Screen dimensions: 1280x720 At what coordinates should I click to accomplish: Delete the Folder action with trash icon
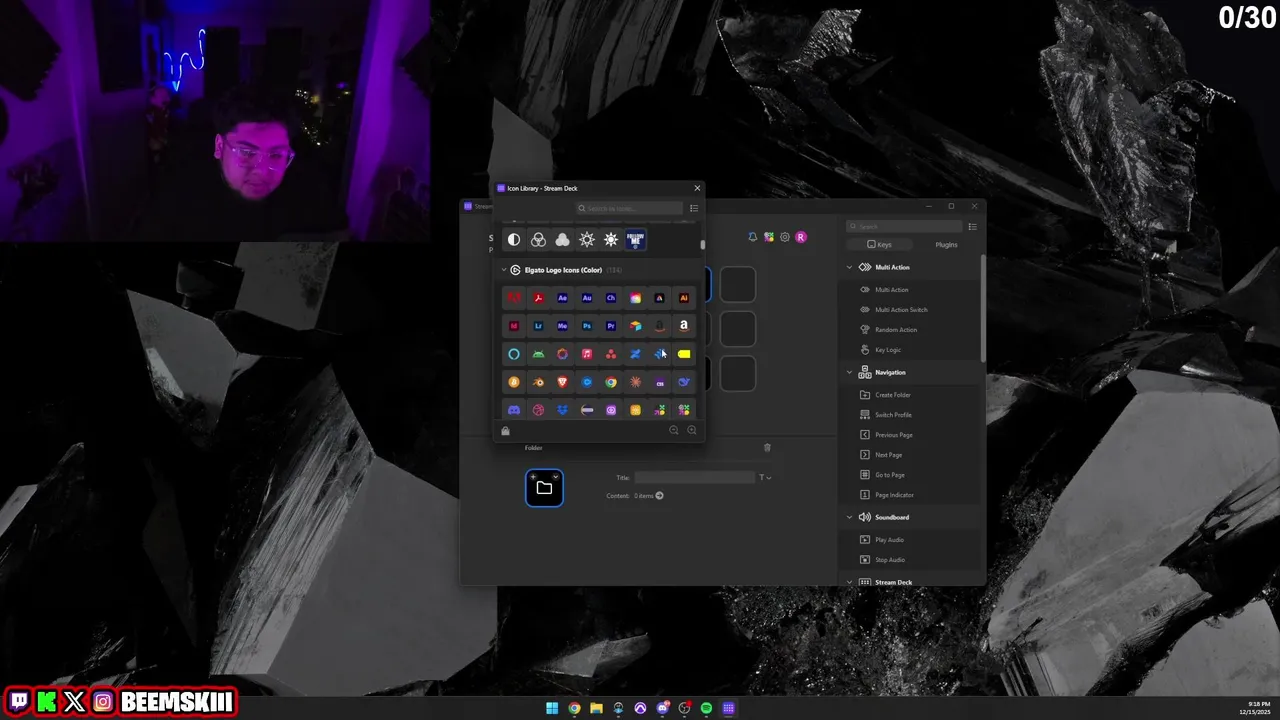click(768, 447)
